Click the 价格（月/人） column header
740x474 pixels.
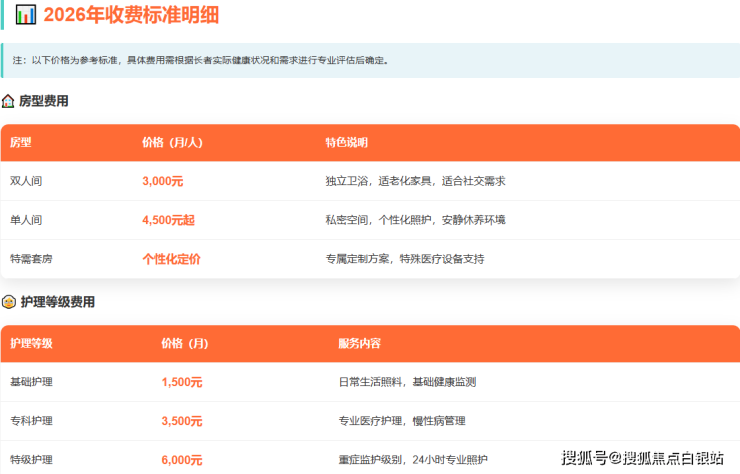pos(173,142)
